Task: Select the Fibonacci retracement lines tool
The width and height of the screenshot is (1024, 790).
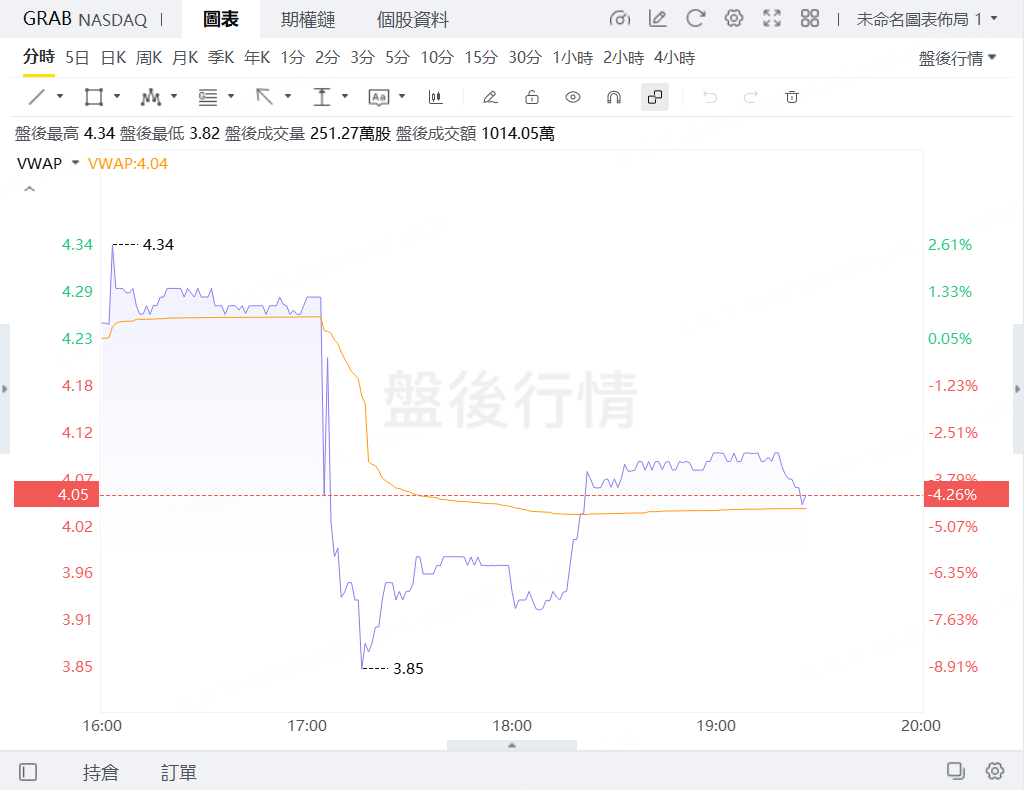Action: click(208, 97)
